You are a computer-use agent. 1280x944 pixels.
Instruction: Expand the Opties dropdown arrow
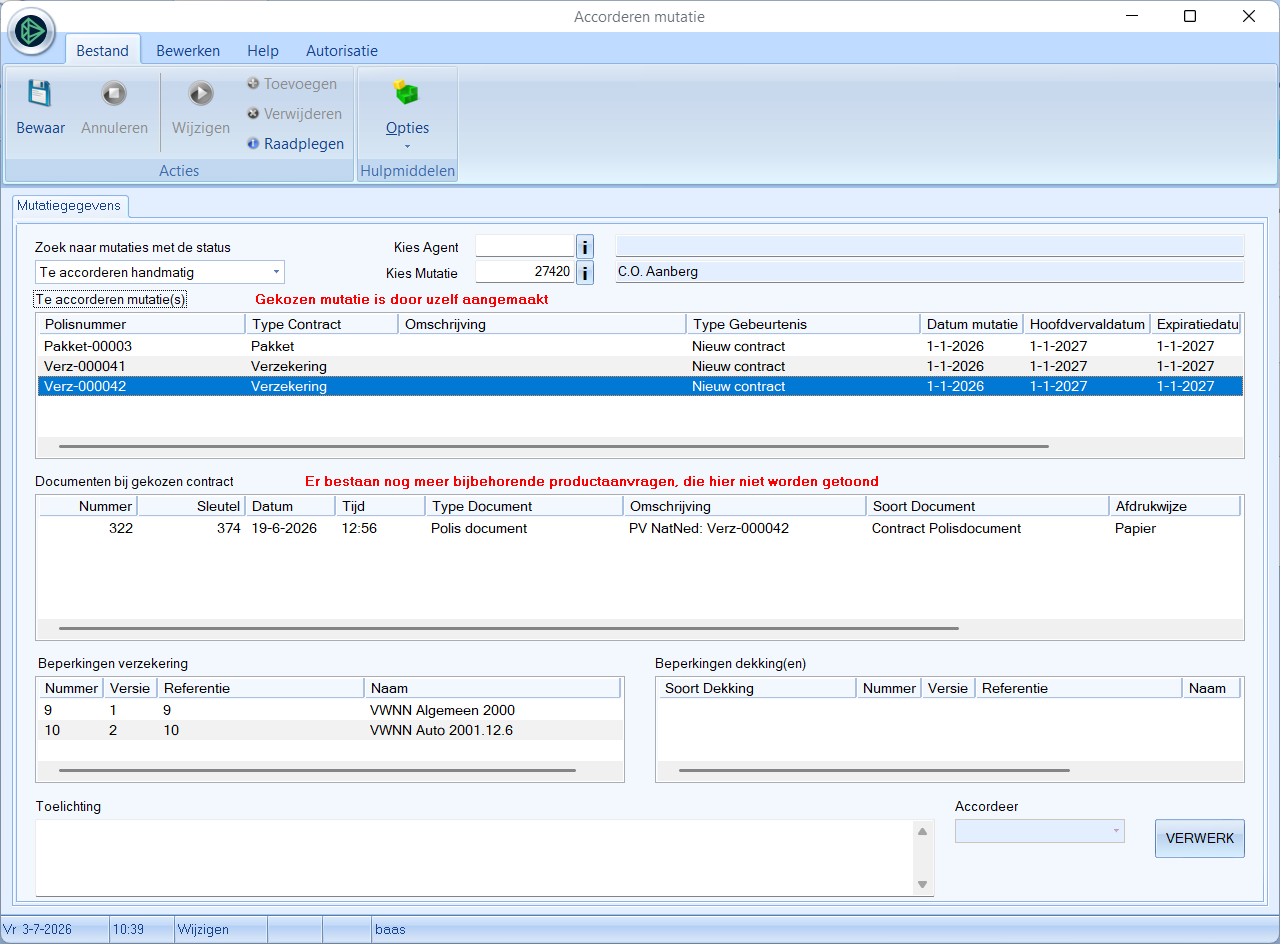point(408,147)
